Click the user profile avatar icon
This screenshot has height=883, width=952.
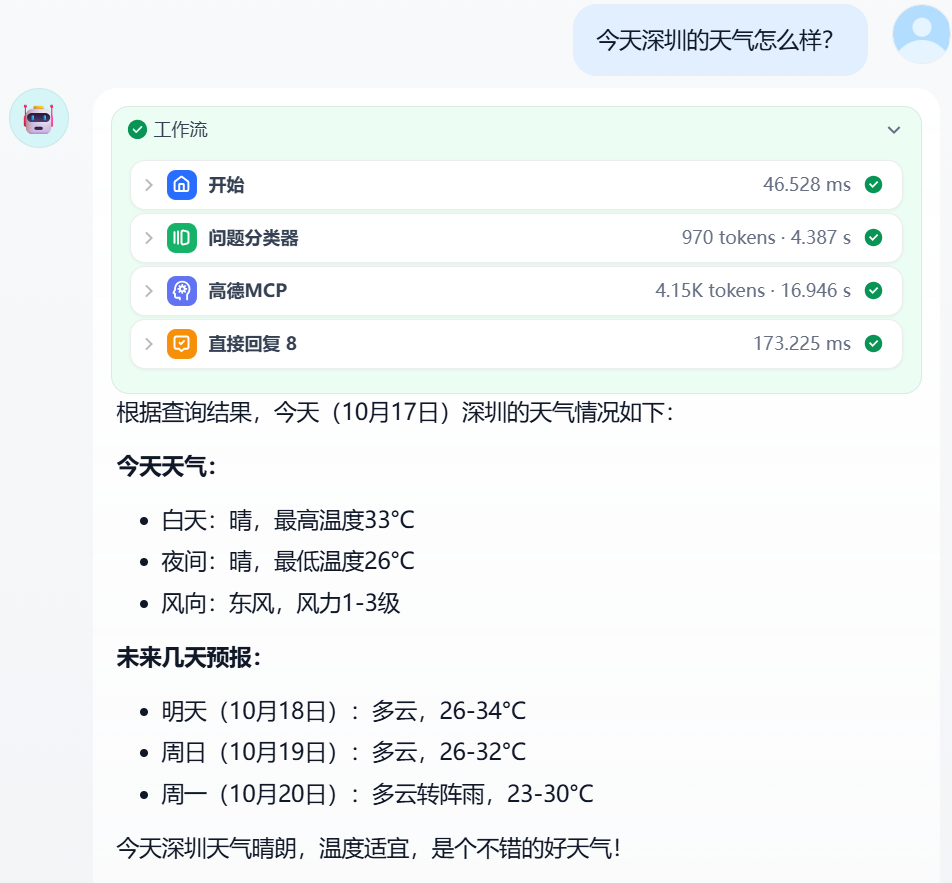point(921,35)
